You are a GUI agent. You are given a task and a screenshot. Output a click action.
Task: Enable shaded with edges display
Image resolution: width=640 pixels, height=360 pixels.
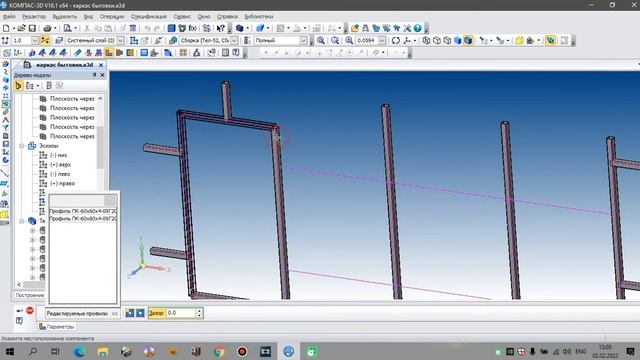coord(468,40)
